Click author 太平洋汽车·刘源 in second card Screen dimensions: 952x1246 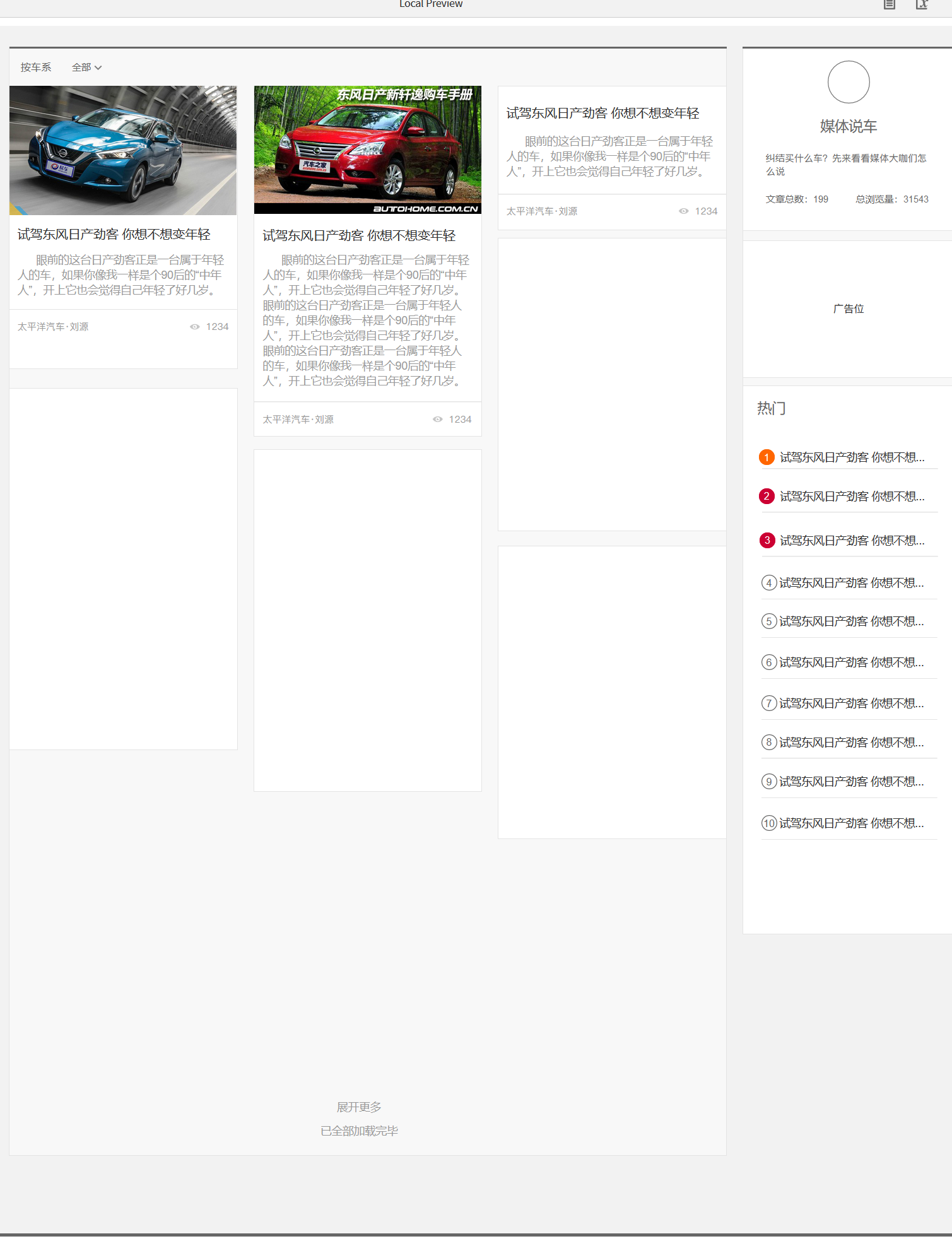pos(298,420)
